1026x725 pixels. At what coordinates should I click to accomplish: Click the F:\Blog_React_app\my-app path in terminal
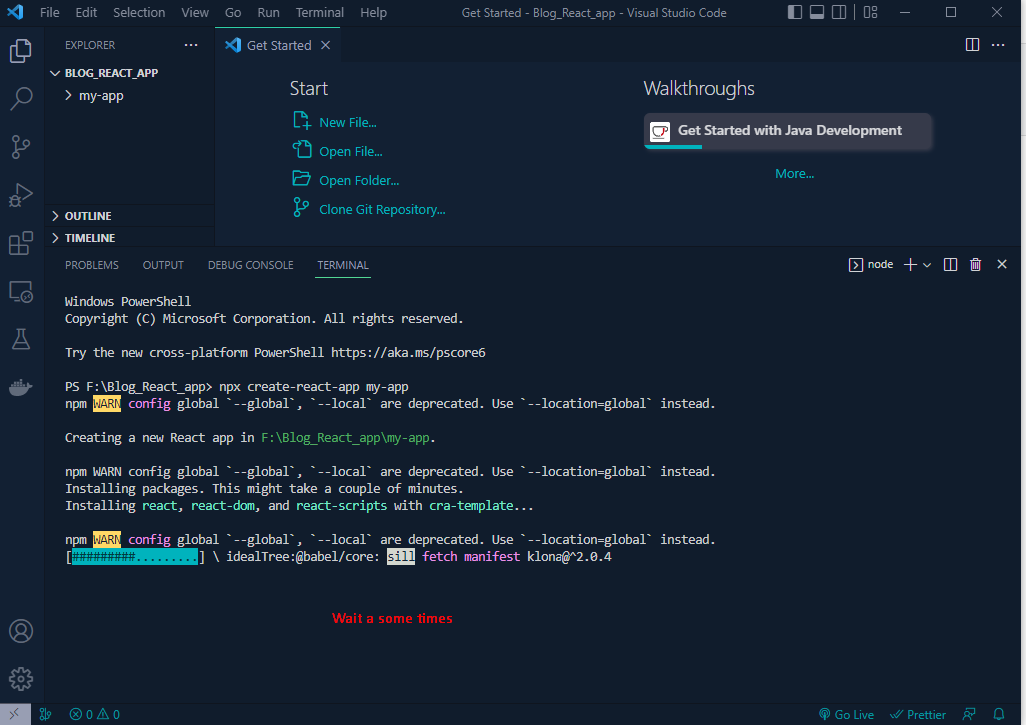point(345,438)
